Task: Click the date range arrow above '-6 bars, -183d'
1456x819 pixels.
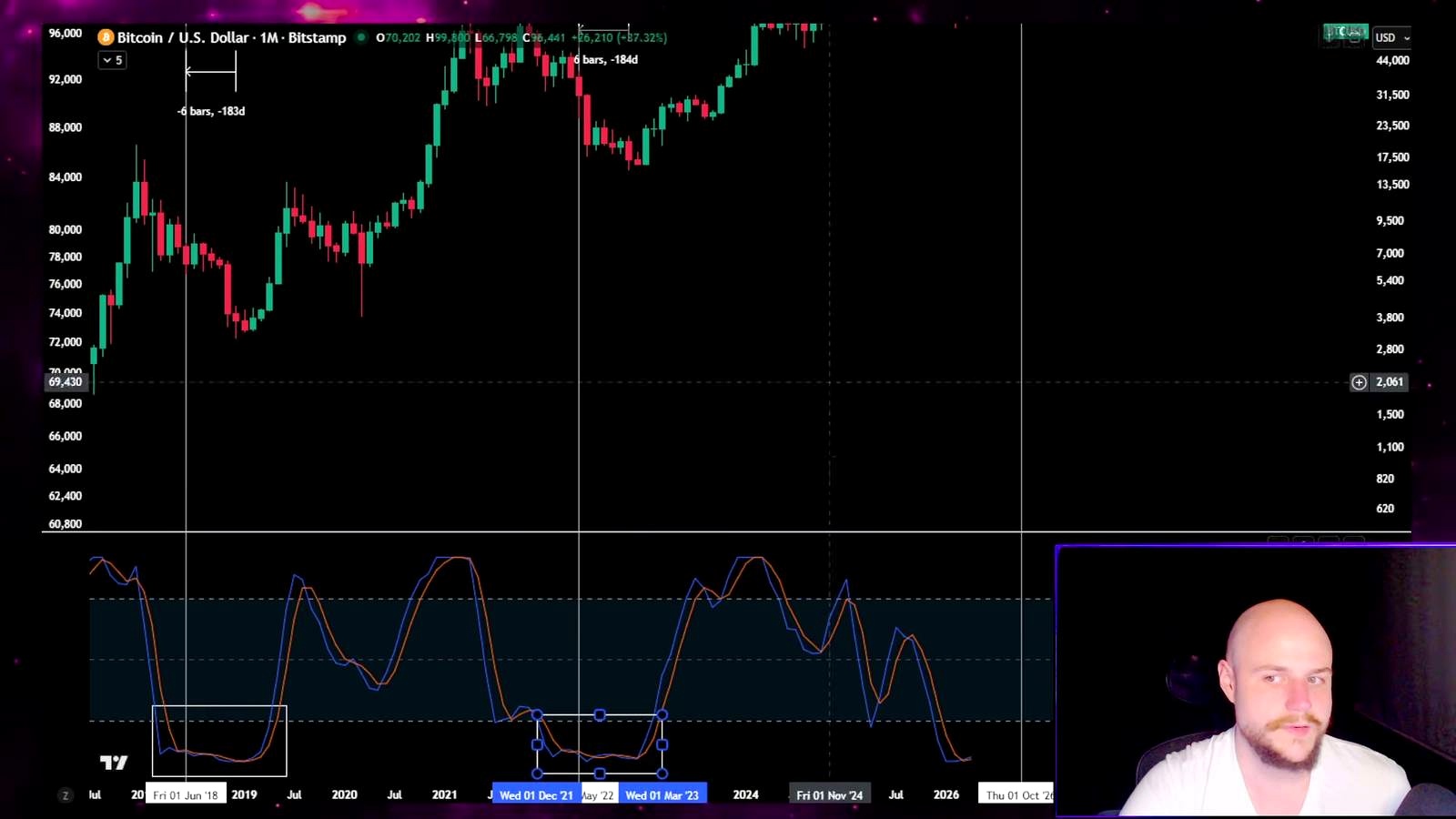Action: point(210,71)
